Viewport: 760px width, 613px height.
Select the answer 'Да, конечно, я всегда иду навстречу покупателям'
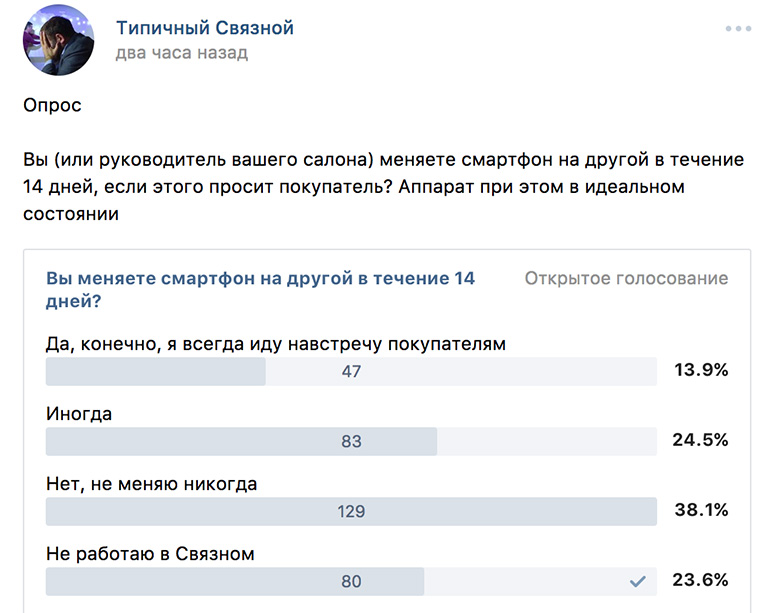(276, 344)
